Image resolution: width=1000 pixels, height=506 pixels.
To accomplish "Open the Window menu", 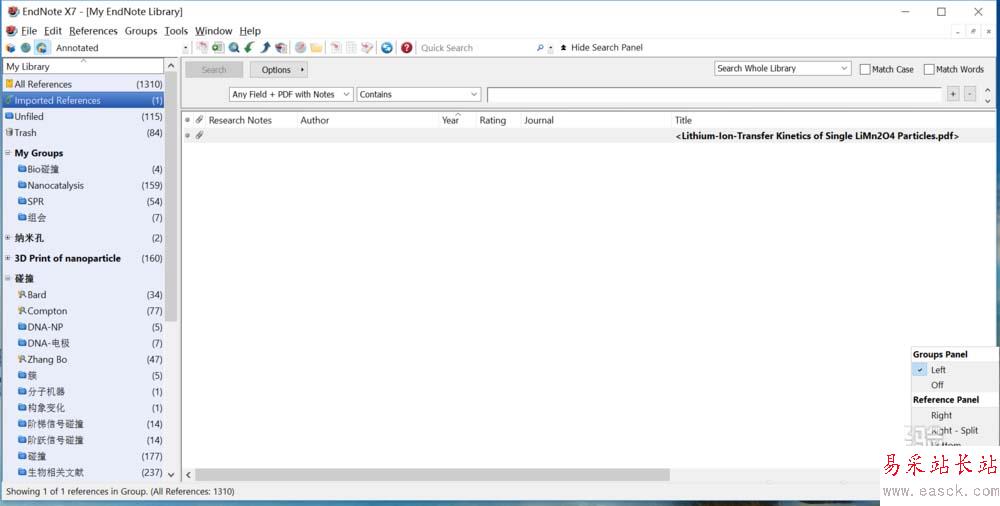I will [214, 31].
